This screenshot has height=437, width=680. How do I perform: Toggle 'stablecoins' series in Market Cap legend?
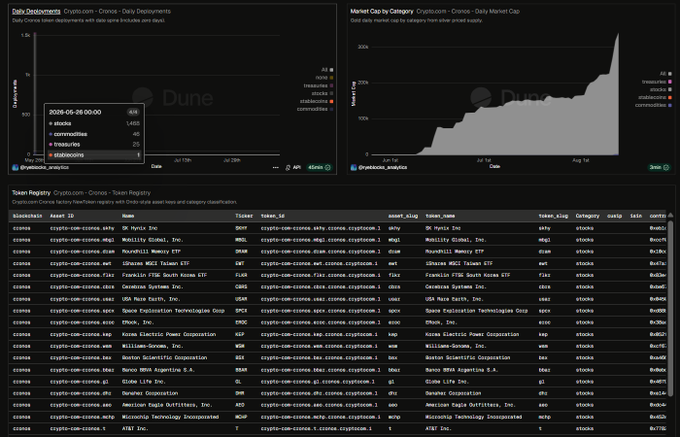(x=654, y=97)
